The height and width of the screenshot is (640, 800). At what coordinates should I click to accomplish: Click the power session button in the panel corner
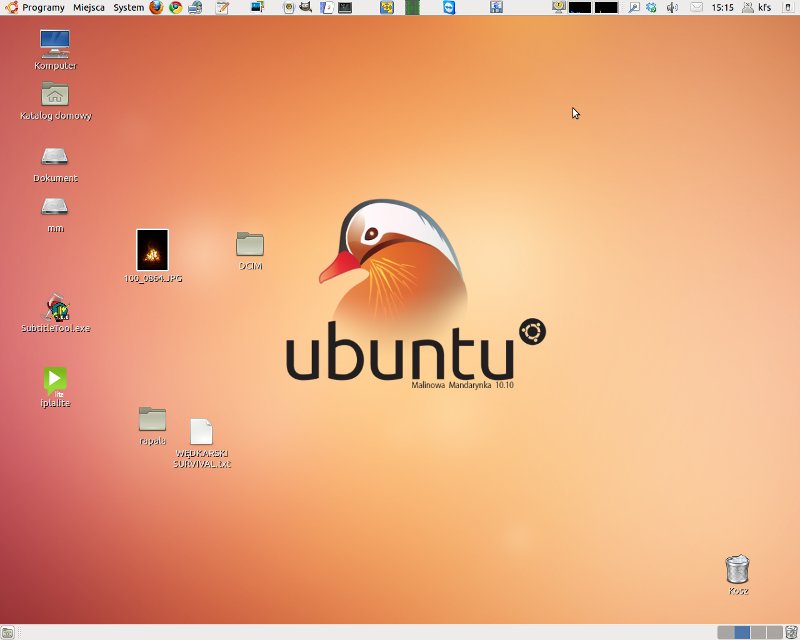[x=788, y=8]
